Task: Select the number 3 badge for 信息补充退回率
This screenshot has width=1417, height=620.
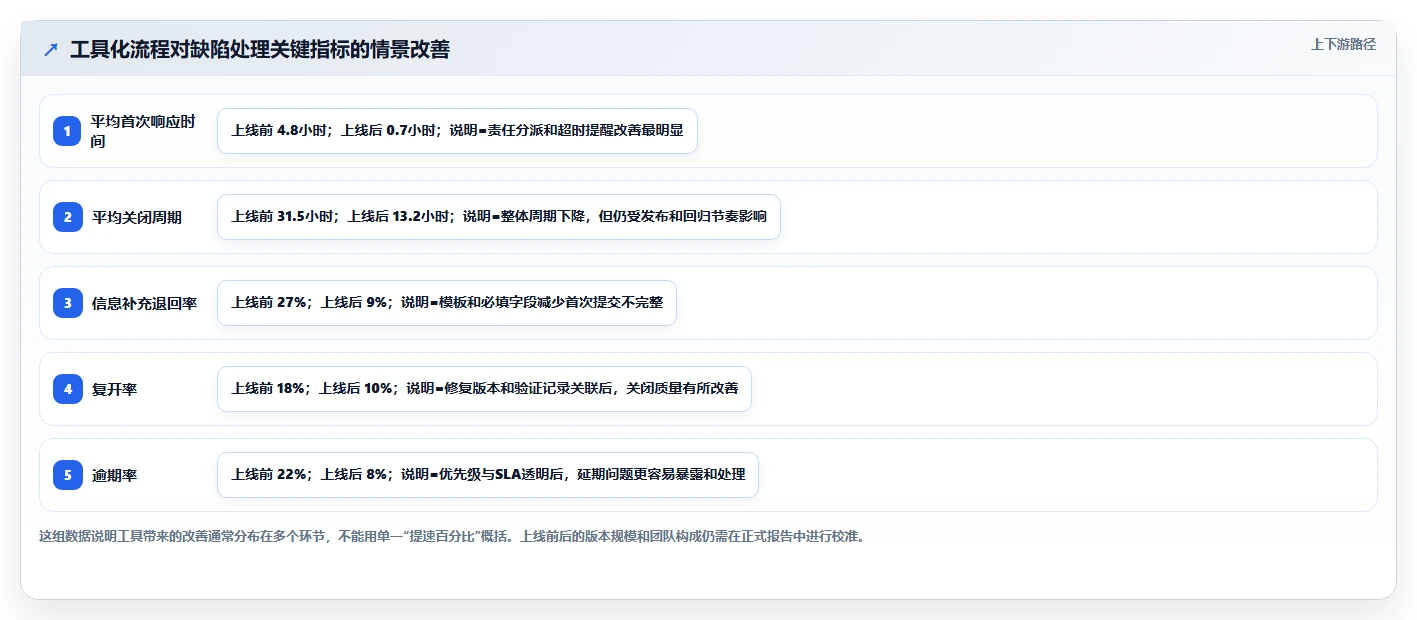Action: tap(67, 303)
